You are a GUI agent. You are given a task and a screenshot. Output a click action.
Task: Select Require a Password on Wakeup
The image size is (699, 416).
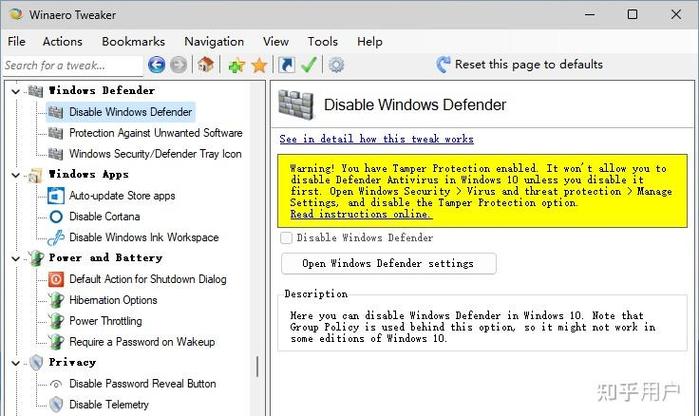142,342
